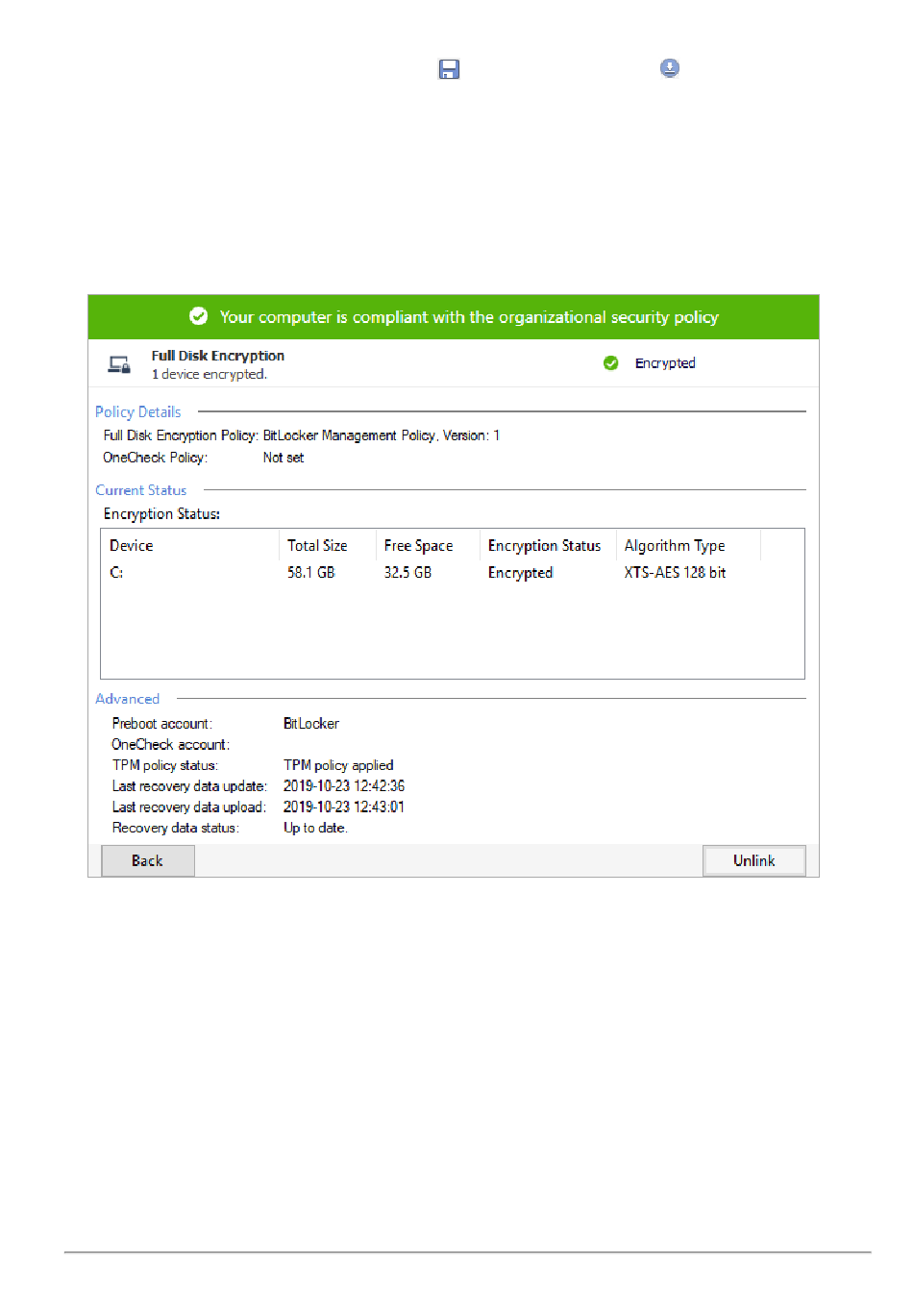Click the Last recovery data update: label
The image size is (913, 1316).
point(189,786)
